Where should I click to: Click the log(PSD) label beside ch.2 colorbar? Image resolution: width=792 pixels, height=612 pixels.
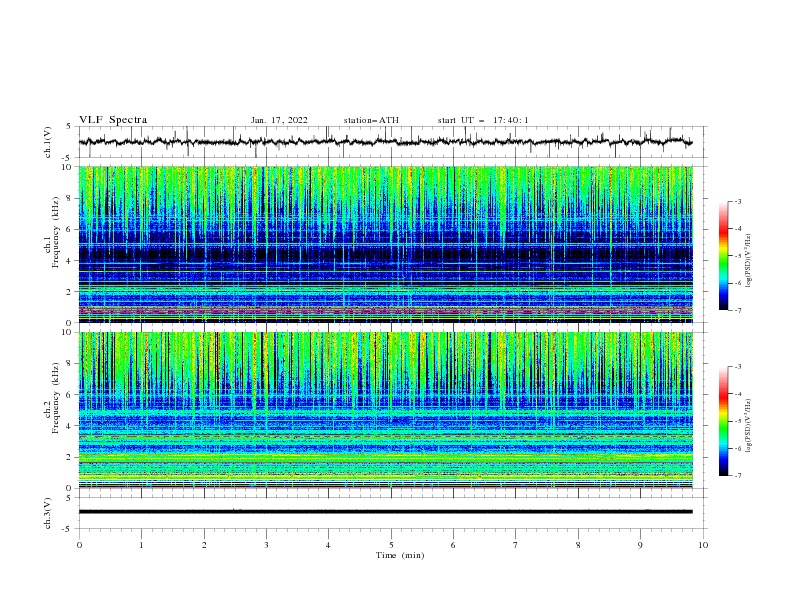749,426
